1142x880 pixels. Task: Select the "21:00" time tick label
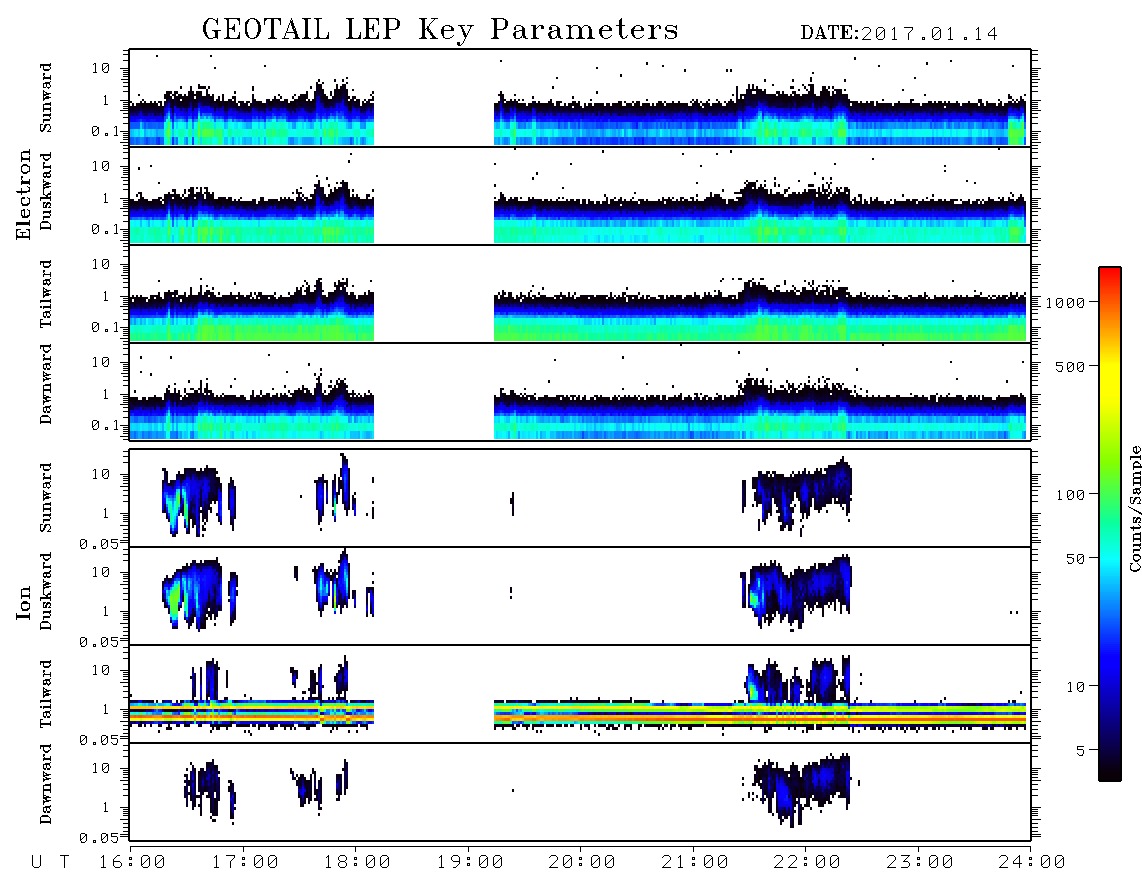click(x=695, y=862)
